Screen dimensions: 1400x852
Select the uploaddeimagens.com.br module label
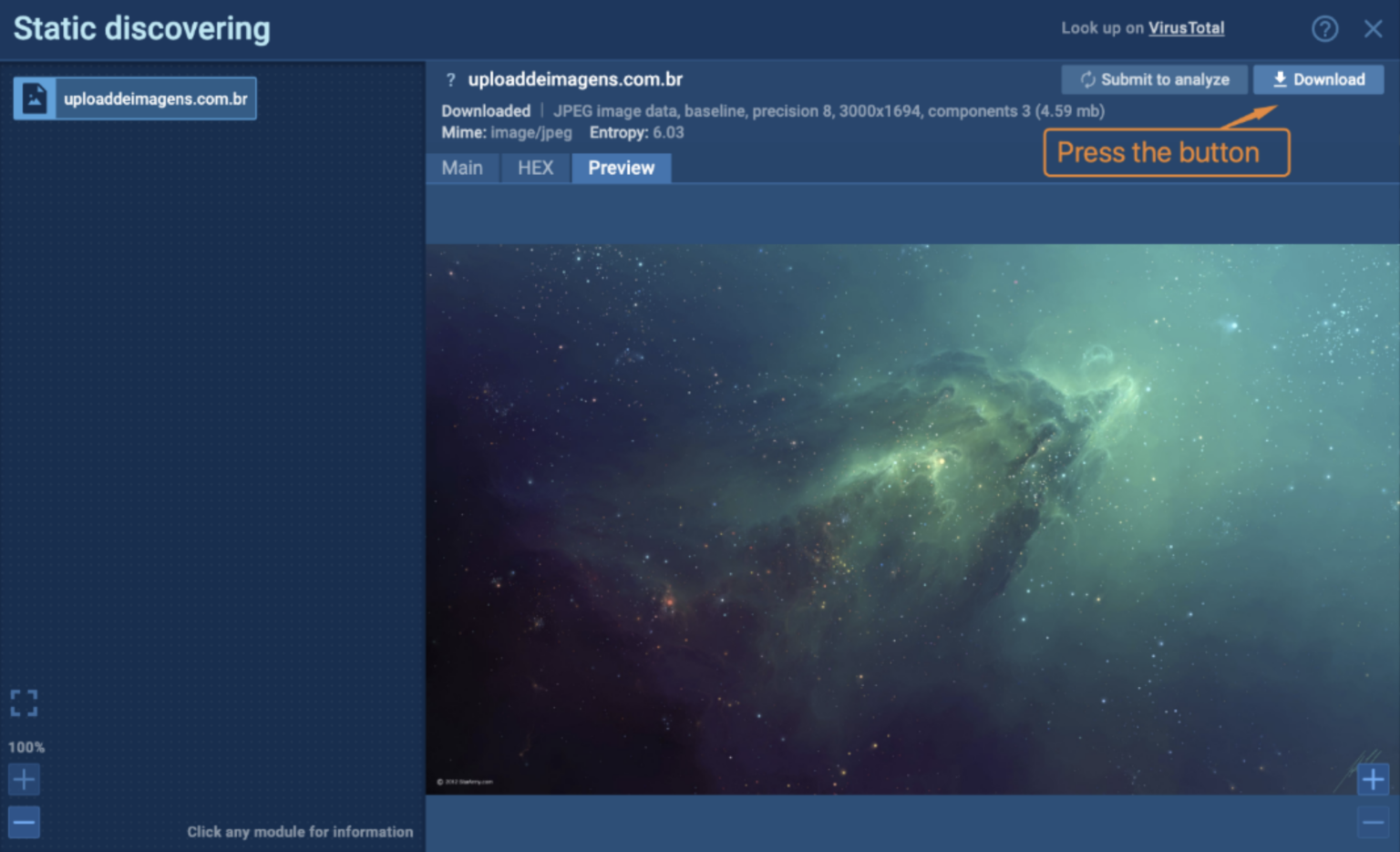[x=156, y=98]
